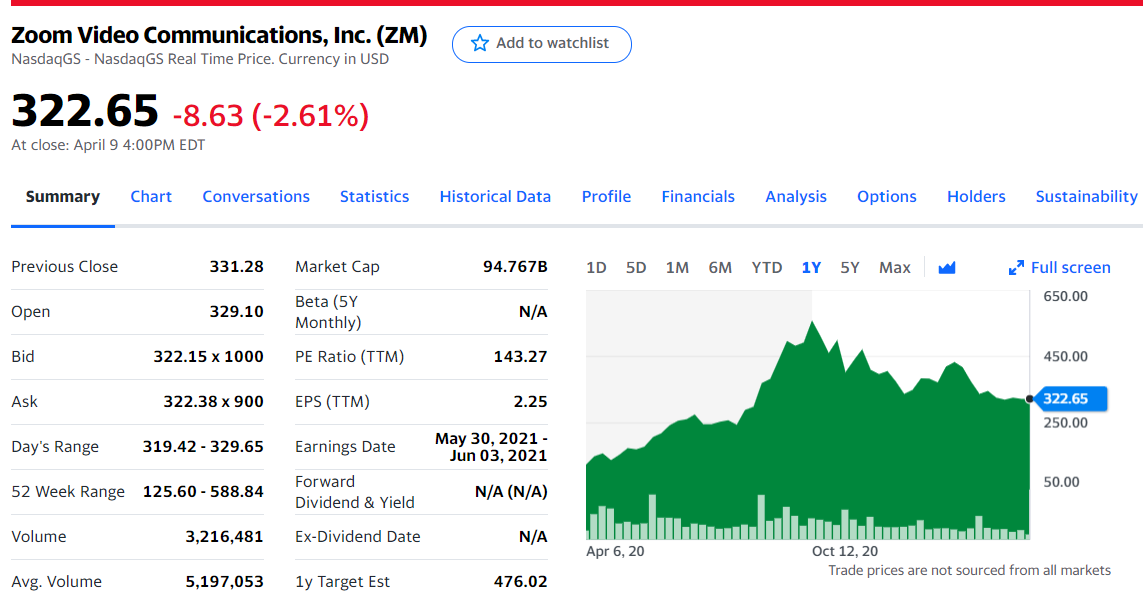Click the star icon to add ZM to watchlist
1143x616 pixels.
coord(480,43)
